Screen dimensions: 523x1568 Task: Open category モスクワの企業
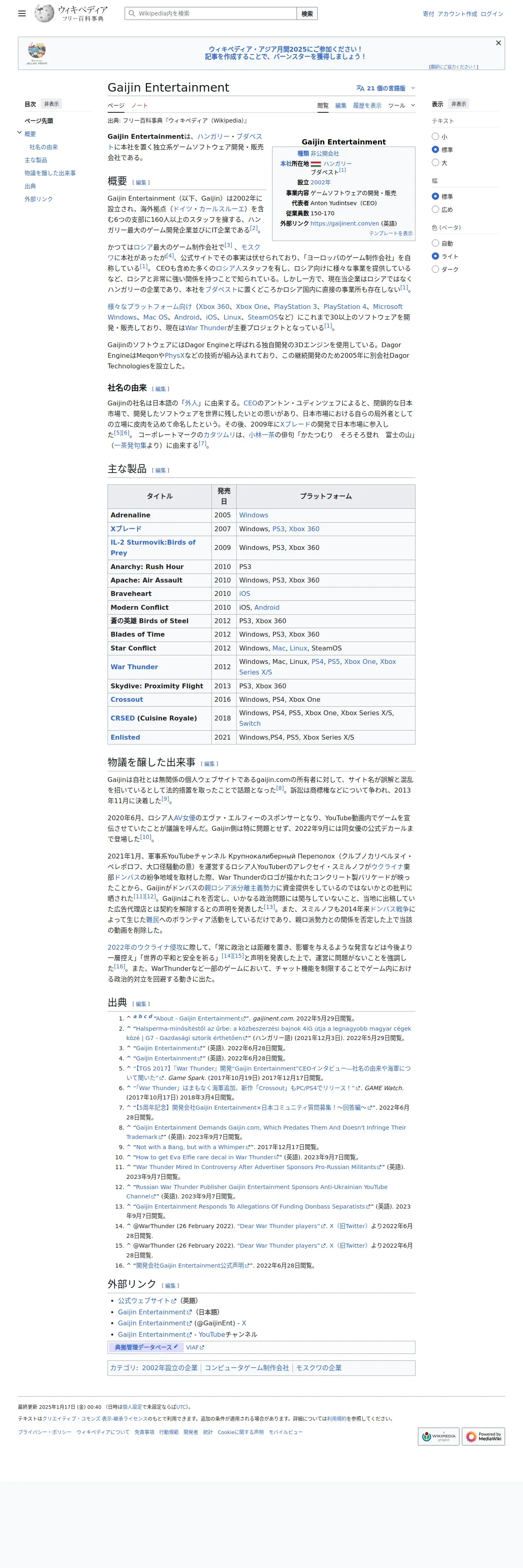(x=319, y=1367)
